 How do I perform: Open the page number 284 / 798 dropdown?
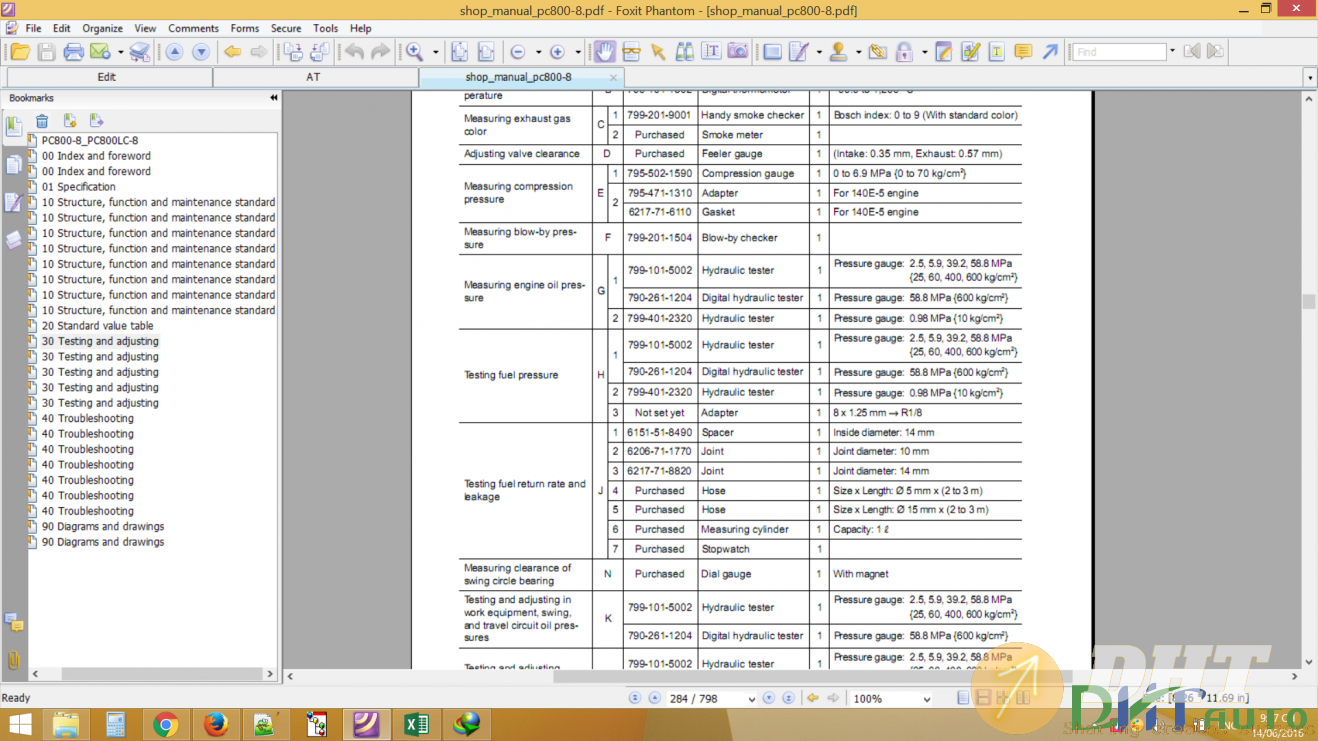[750, 699]
